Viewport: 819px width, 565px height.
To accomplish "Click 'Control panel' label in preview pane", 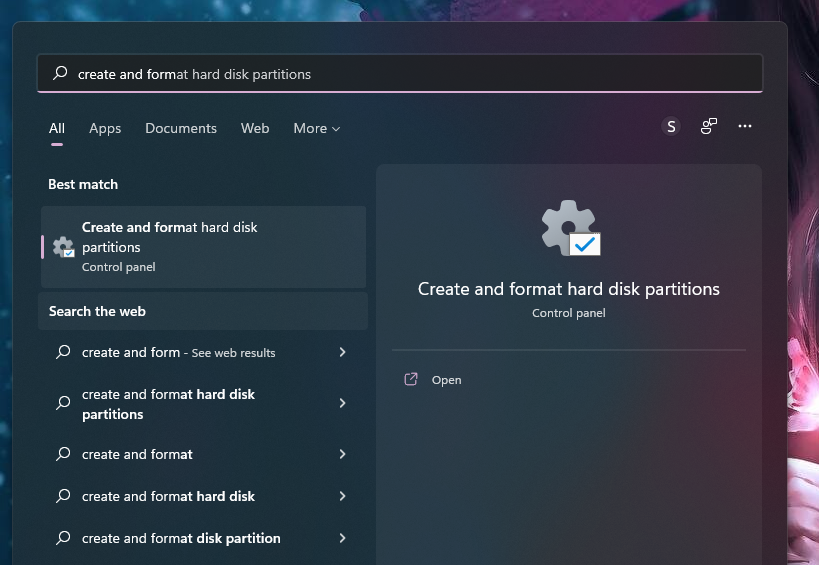I will (569, 313).
